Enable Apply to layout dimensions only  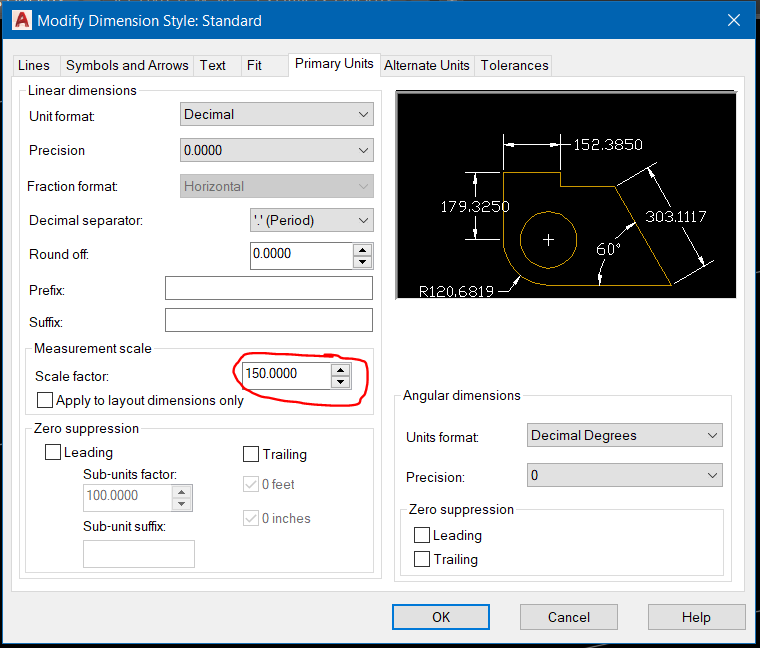click(x=45, y=400)
